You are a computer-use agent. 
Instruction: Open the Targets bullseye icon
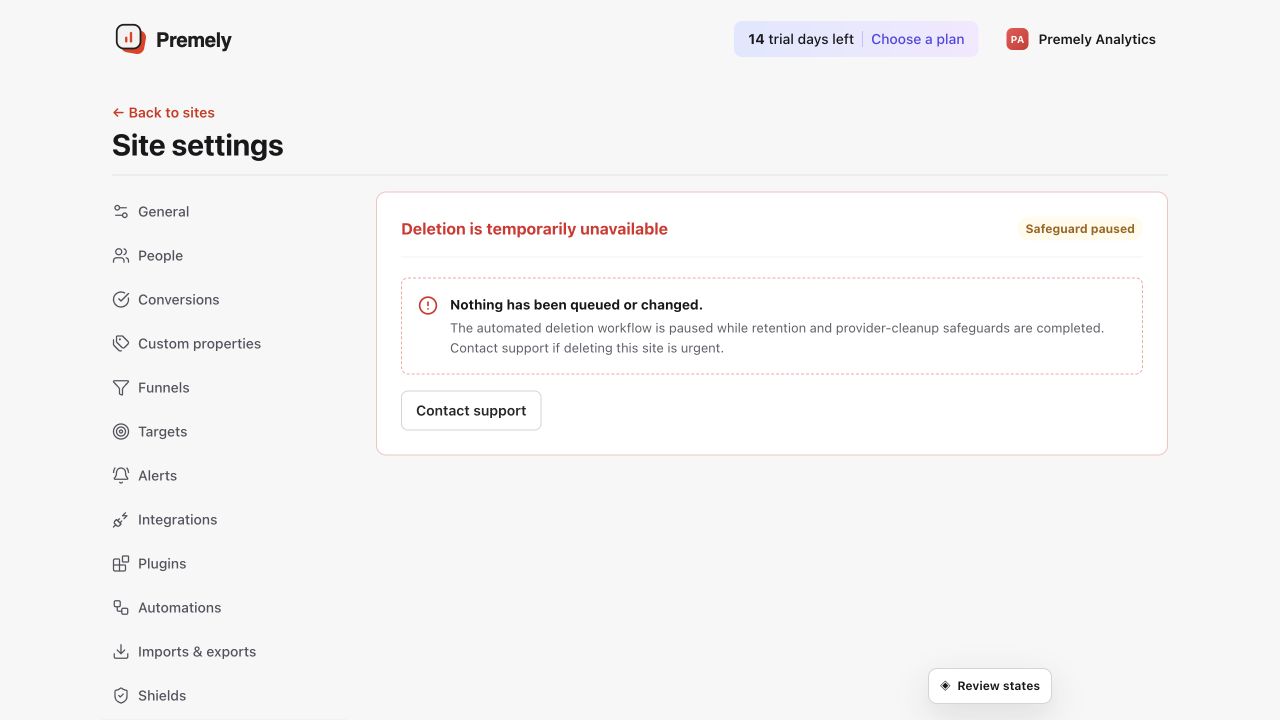[x=121, y=432]
